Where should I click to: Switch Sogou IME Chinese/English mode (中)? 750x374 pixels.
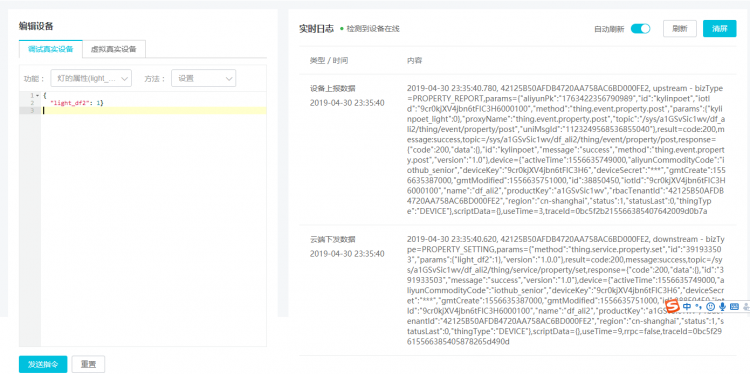click(x=687, y=306)
